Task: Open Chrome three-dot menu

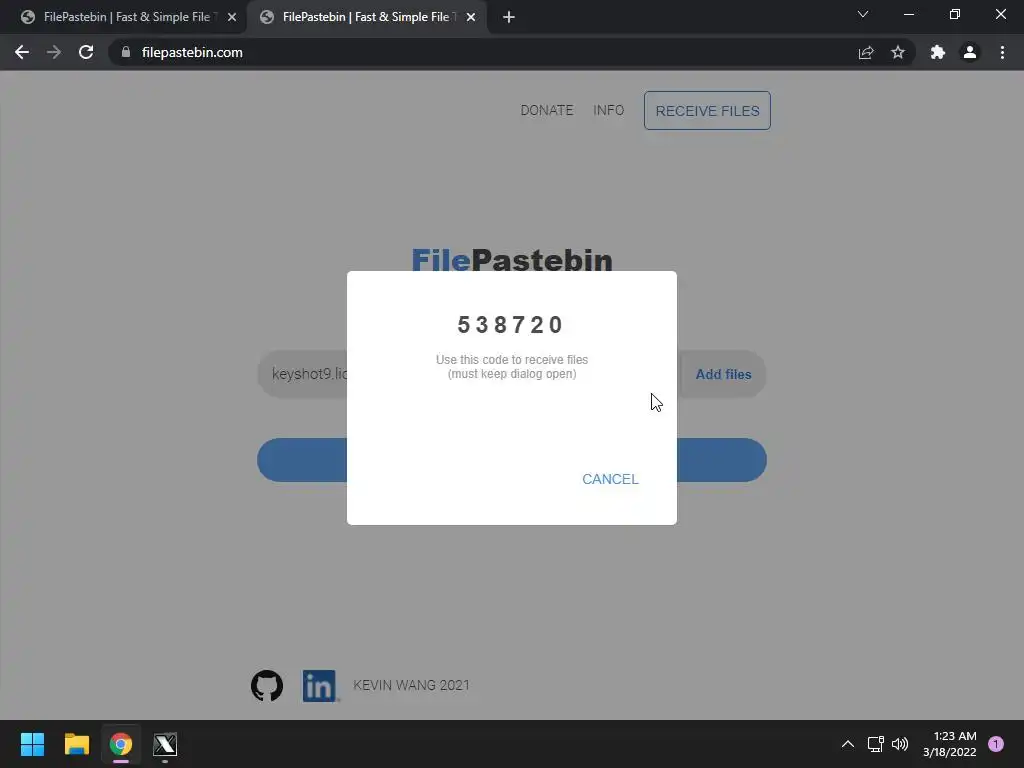Action: 1002,52
